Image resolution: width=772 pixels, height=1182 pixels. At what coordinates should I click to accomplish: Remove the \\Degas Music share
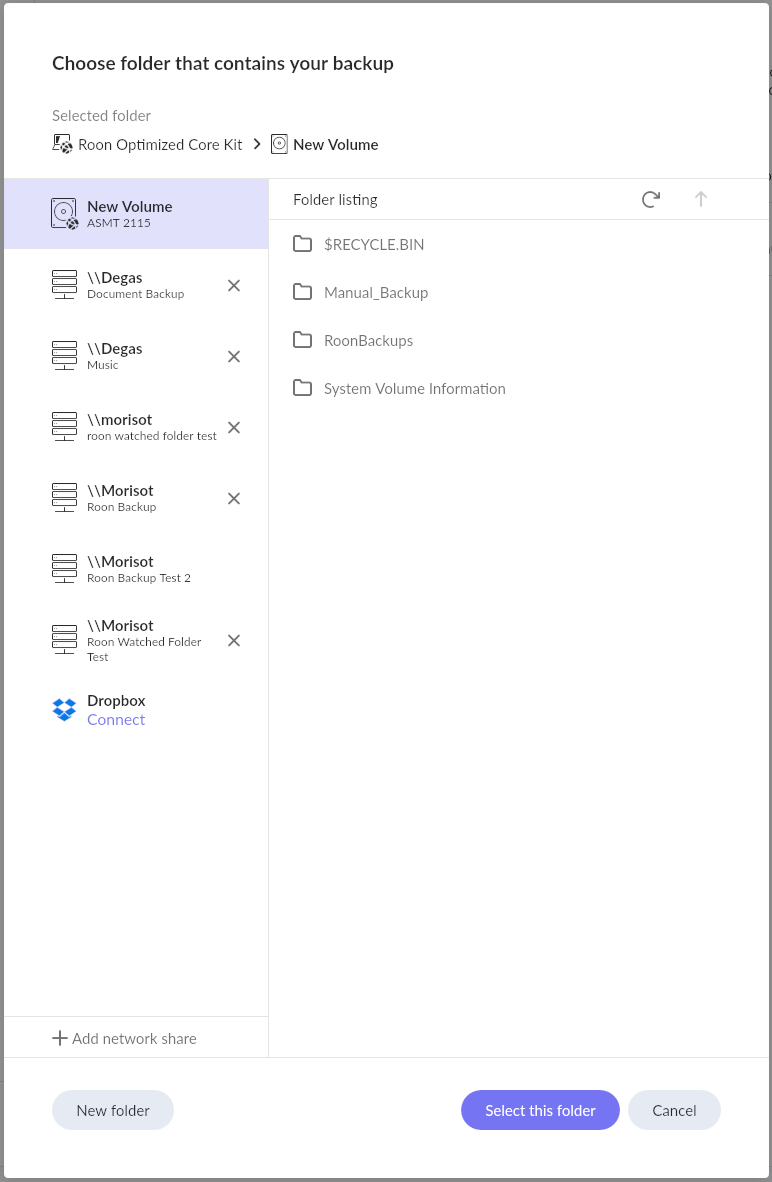coord(234,357)
